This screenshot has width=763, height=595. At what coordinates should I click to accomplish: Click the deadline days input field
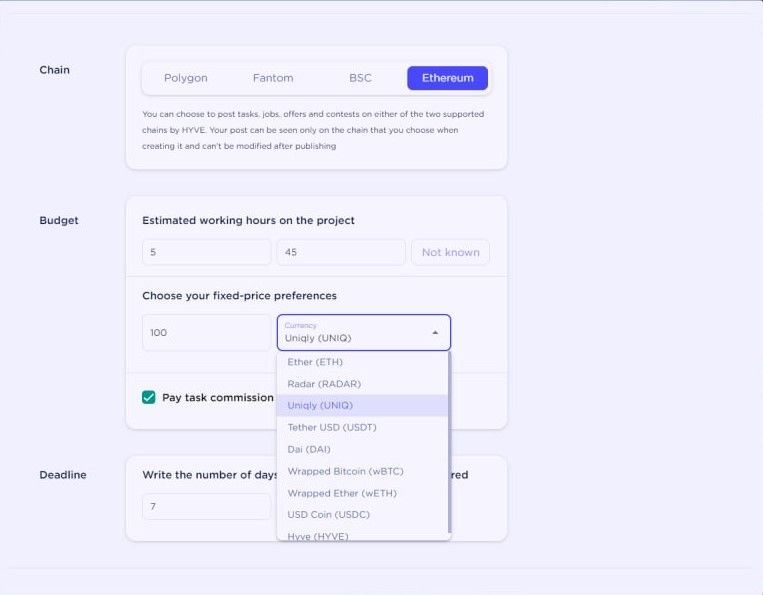click(x=206, y=506)
